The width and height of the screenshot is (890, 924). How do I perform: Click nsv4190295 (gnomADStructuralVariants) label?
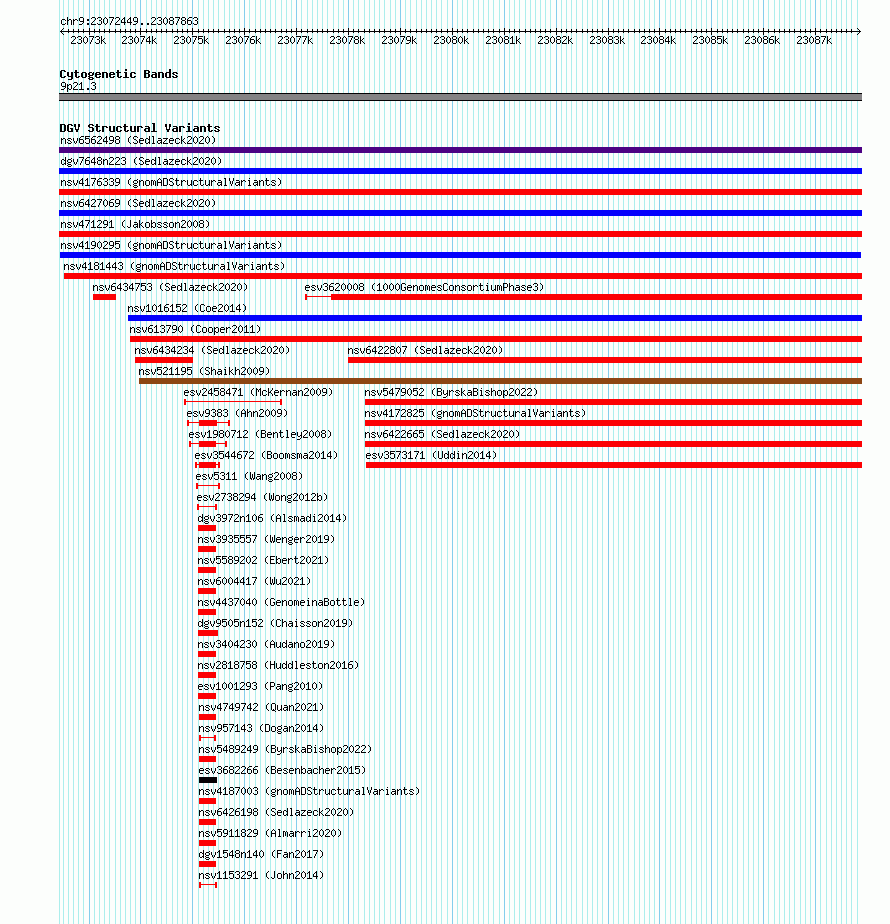[x=171, y=245]
